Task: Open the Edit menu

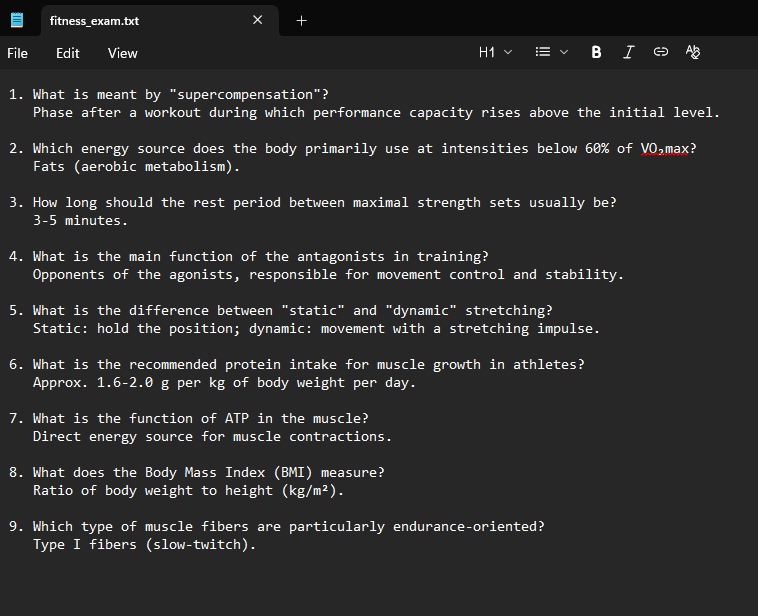Action: pos(68,53)
